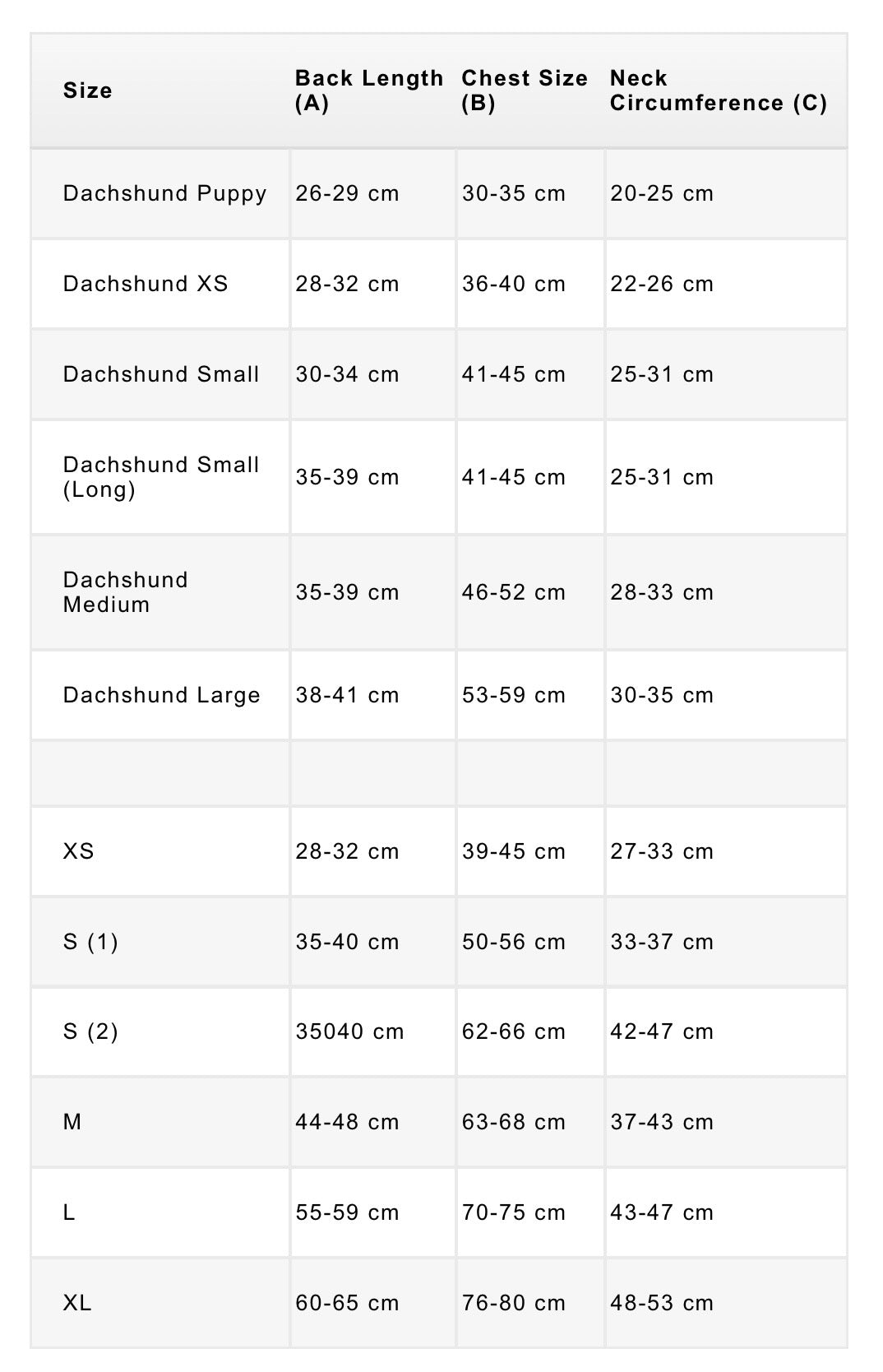Click the L row back length 55-59 cm
The image size is (883, 1372).
tap(347, 1212)
